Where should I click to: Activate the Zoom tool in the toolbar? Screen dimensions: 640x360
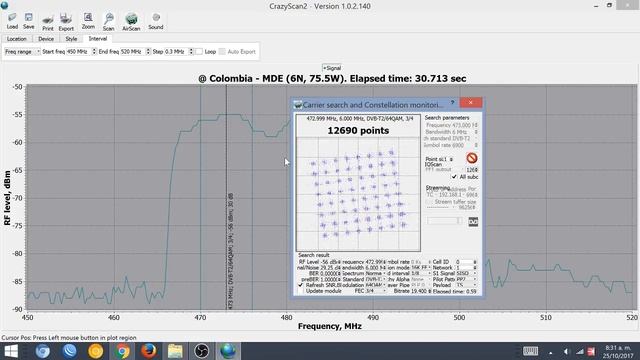pos(88,21)
